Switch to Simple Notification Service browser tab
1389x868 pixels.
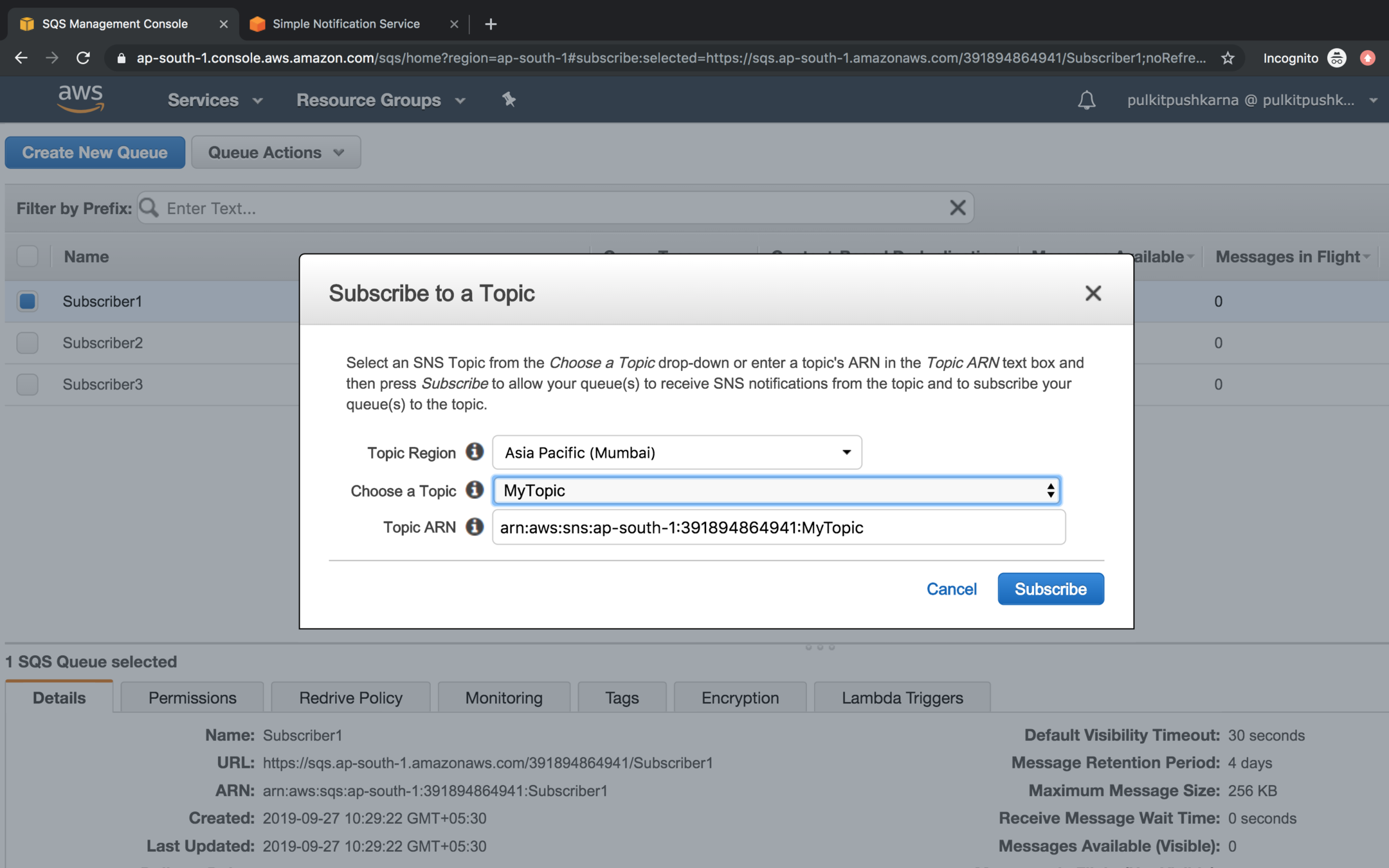click(346, 24)
